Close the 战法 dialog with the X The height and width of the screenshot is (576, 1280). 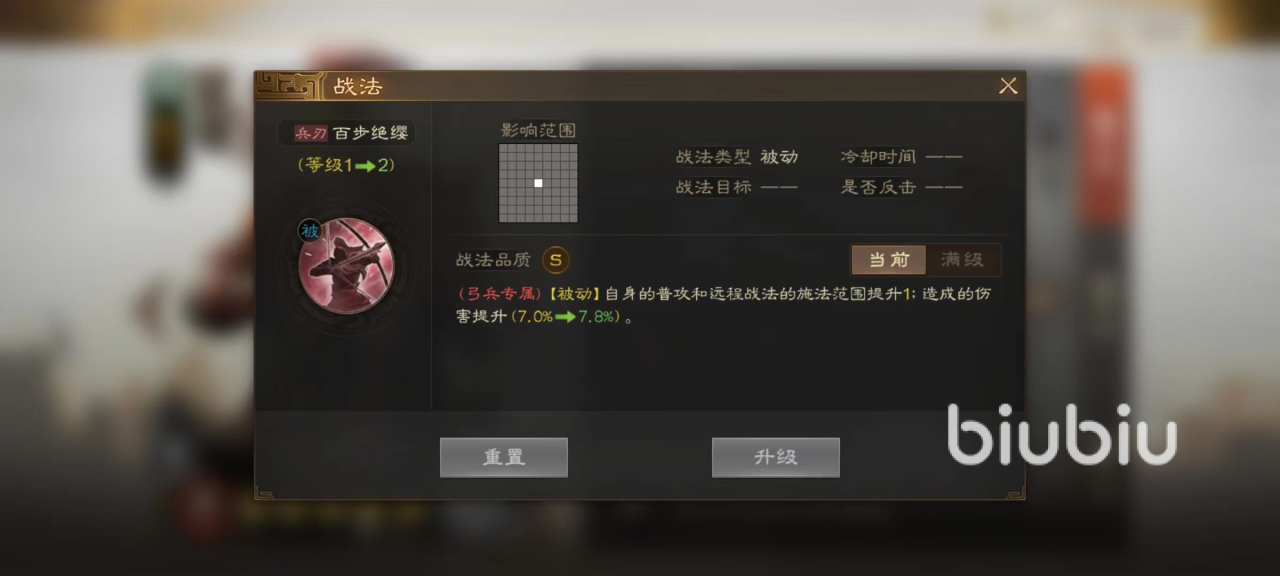click(1008, 86)
